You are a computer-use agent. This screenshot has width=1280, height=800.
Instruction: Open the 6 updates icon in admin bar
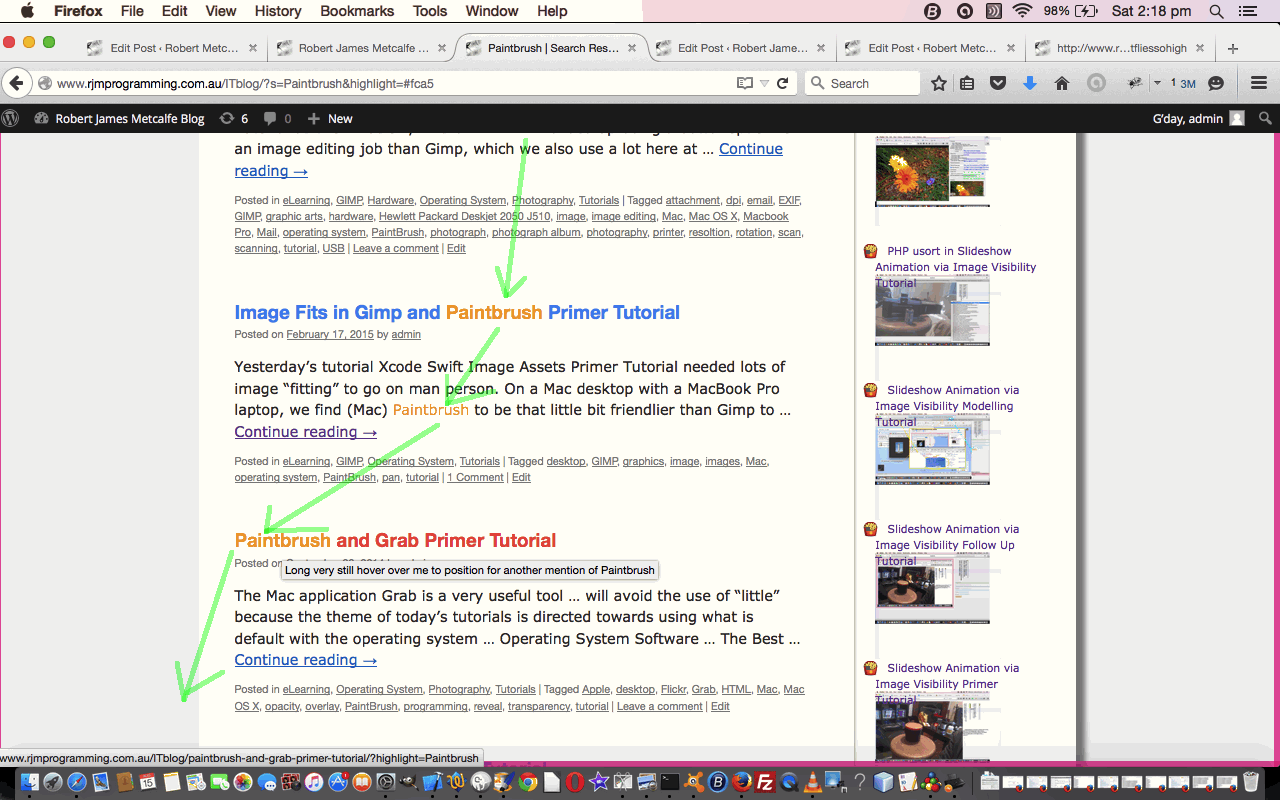tap(233, 118)
